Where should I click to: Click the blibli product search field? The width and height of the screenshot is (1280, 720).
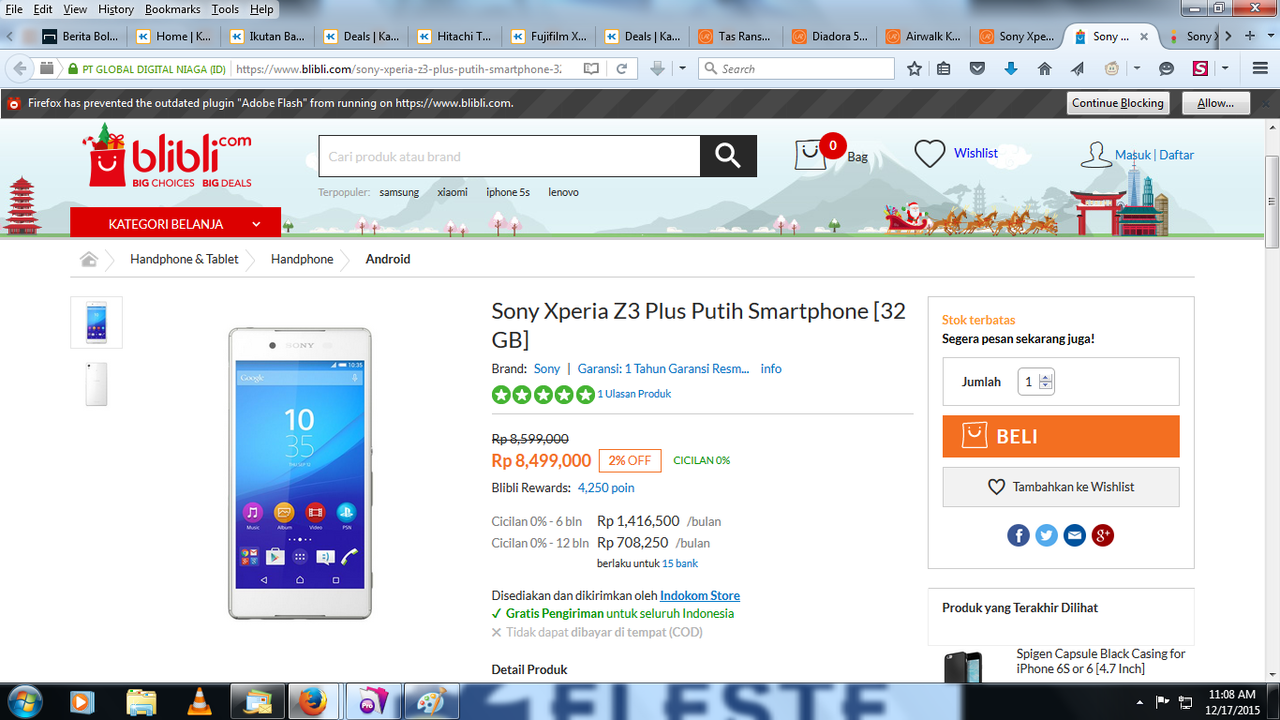click(x=509, y=156)
